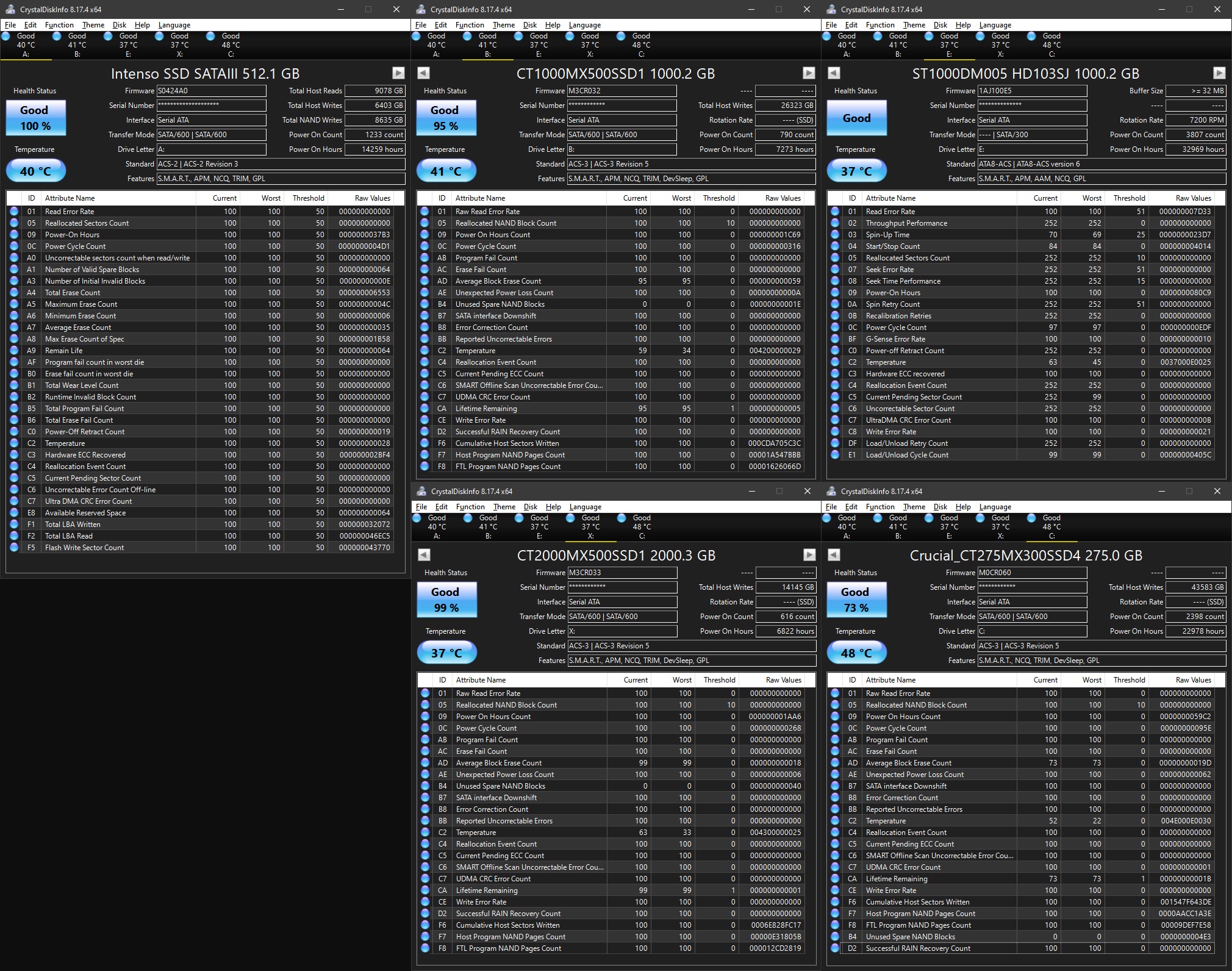Click previous-disk arrow in CT2000MX500SSD1 window
The height and width of the screenshot is (971, 1232).
click(x=424, y=555)
